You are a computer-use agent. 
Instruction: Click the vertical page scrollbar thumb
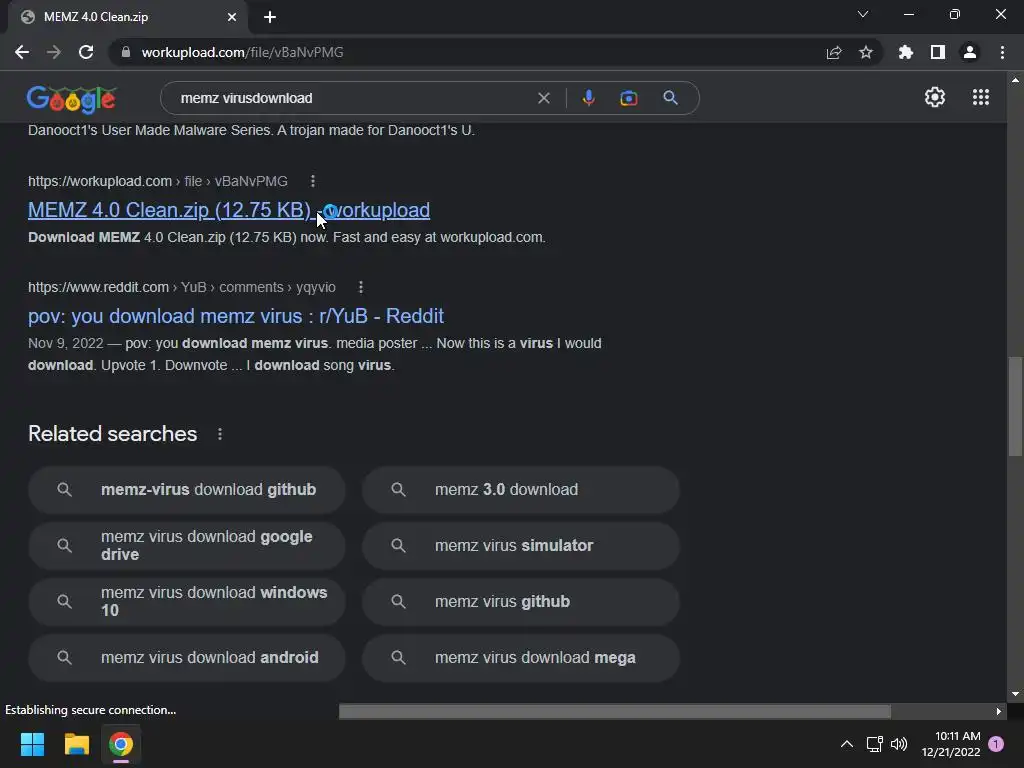point(1015,406)
